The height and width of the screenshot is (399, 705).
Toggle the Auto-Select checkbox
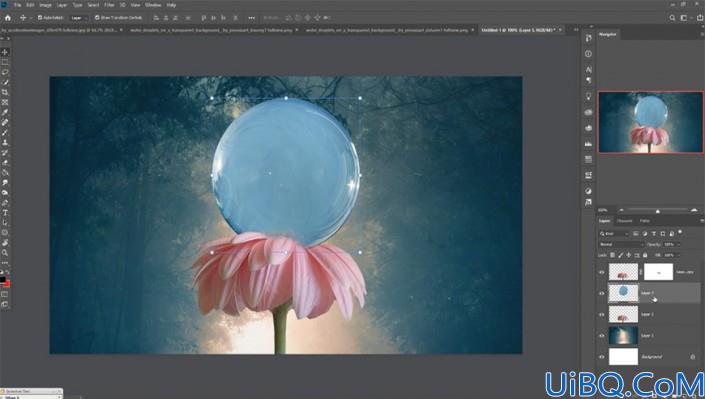[40, 18]
